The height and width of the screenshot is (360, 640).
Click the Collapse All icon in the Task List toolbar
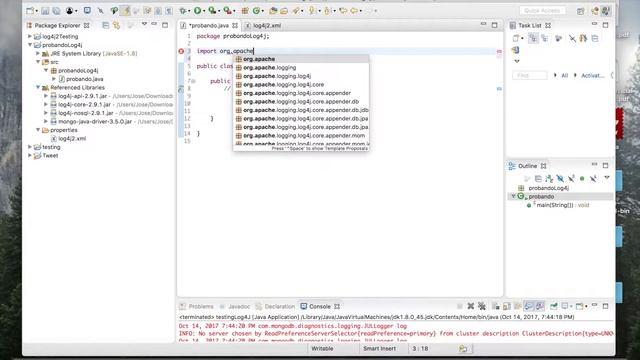click(x=595, y=38)
